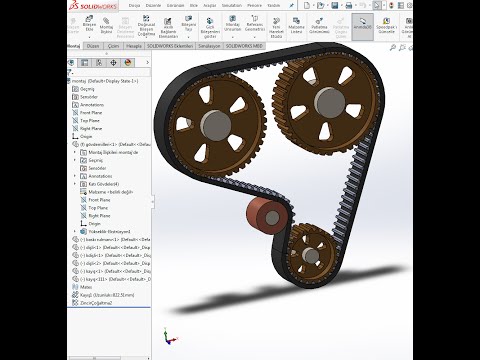Click the search magnifier above viewport
Screen dimensions: 480x360
point(393,48)
